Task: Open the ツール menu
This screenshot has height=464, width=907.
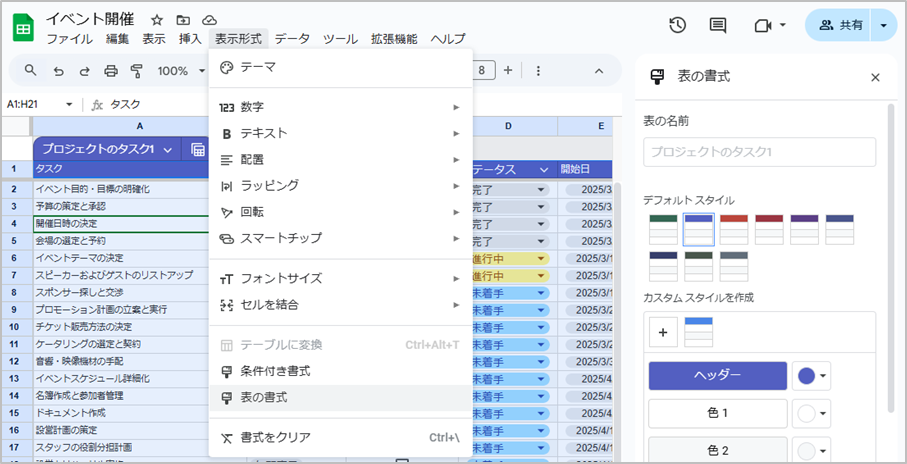Action: tap(340, 39)
